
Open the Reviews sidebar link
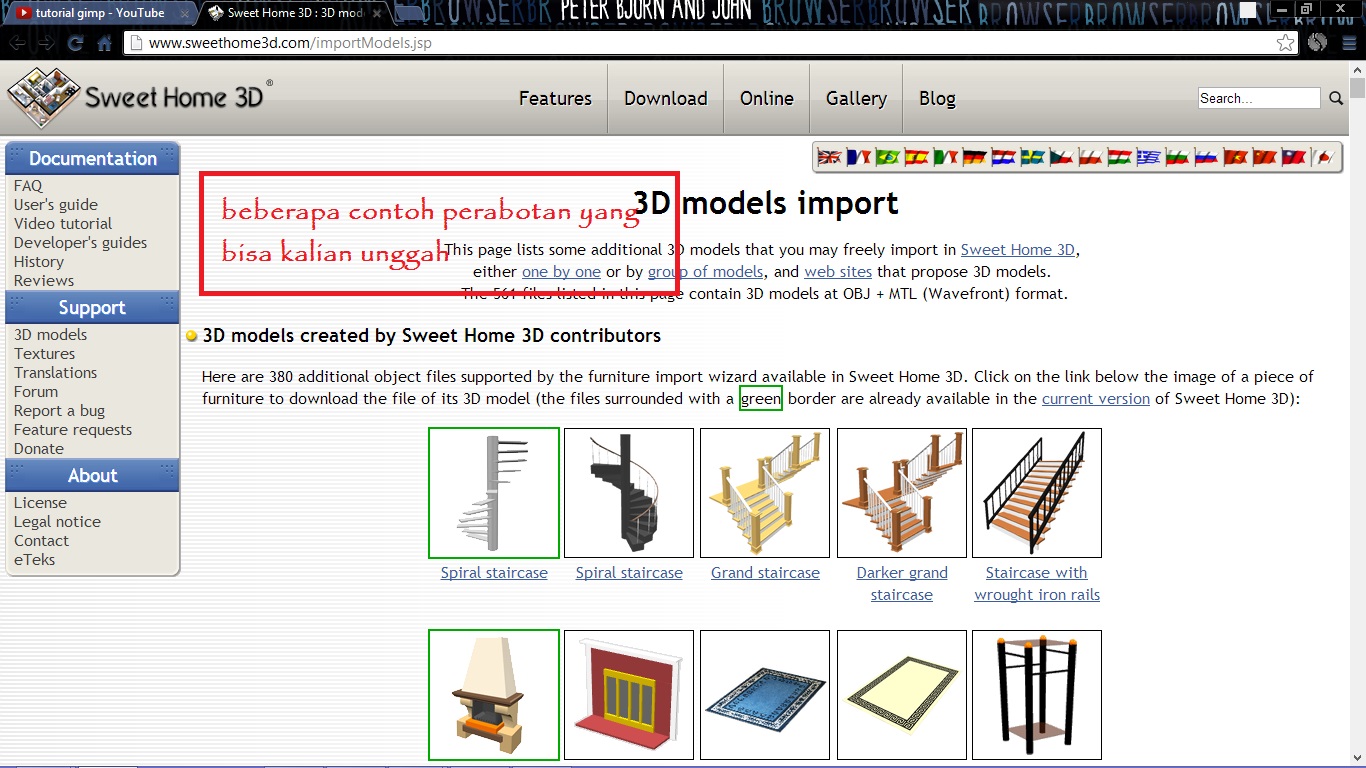click(44, 280)
